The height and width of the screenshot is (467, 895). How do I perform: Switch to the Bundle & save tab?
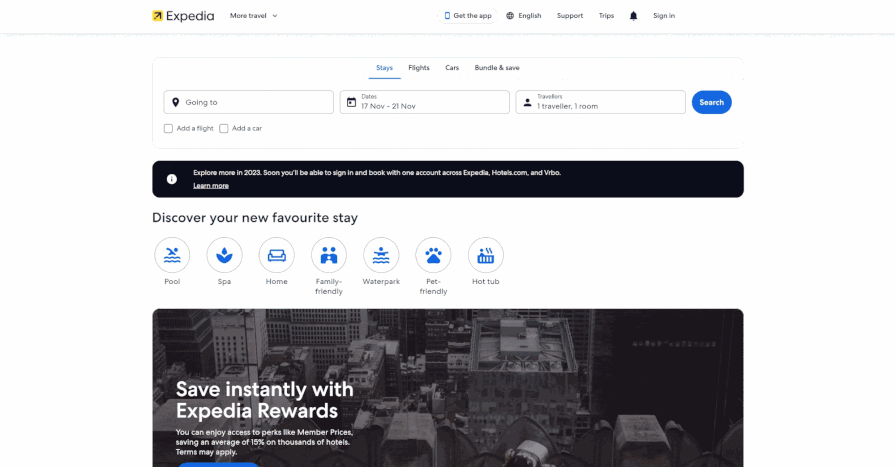click(x=497, y=68)
